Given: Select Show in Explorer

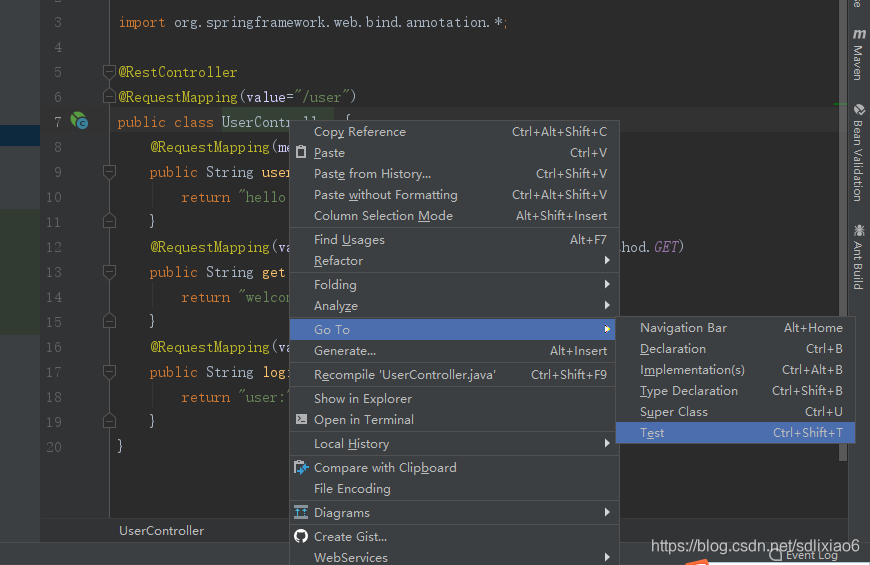Looking at the screenshot, I should point(454,398).
